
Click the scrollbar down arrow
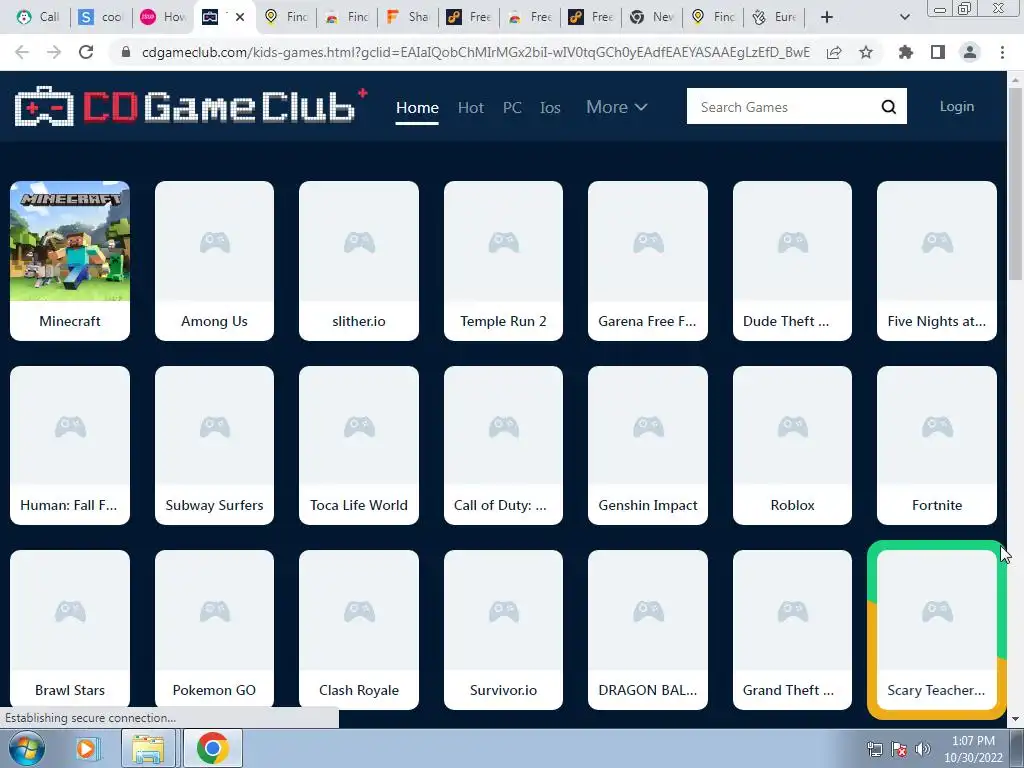coord(1015,719)
